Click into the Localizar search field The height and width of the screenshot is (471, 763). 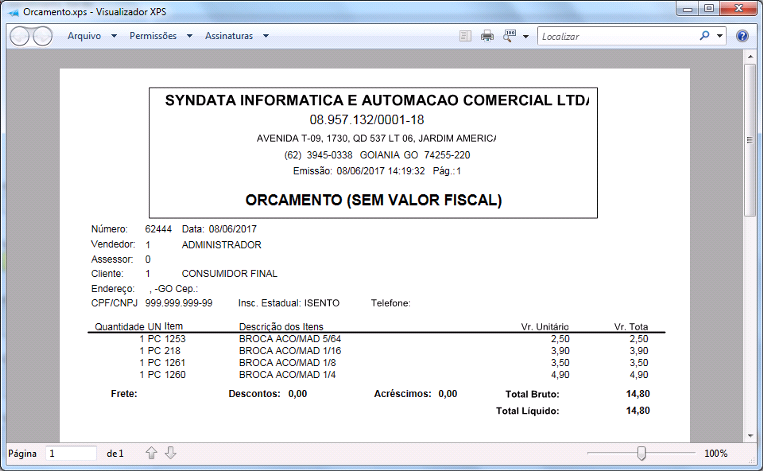coord(615,36)
